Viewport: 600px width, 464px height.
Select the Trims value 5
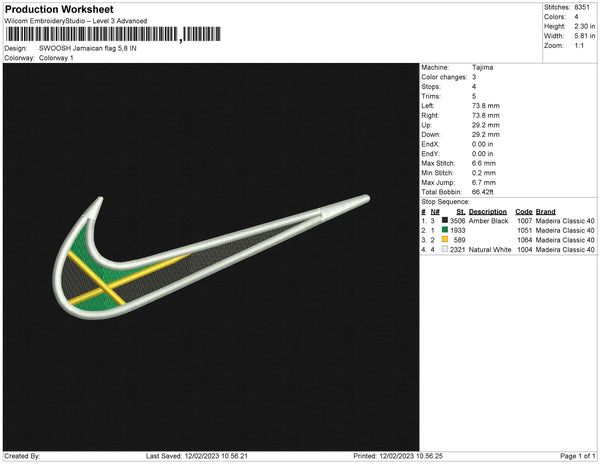pos(474,96)
